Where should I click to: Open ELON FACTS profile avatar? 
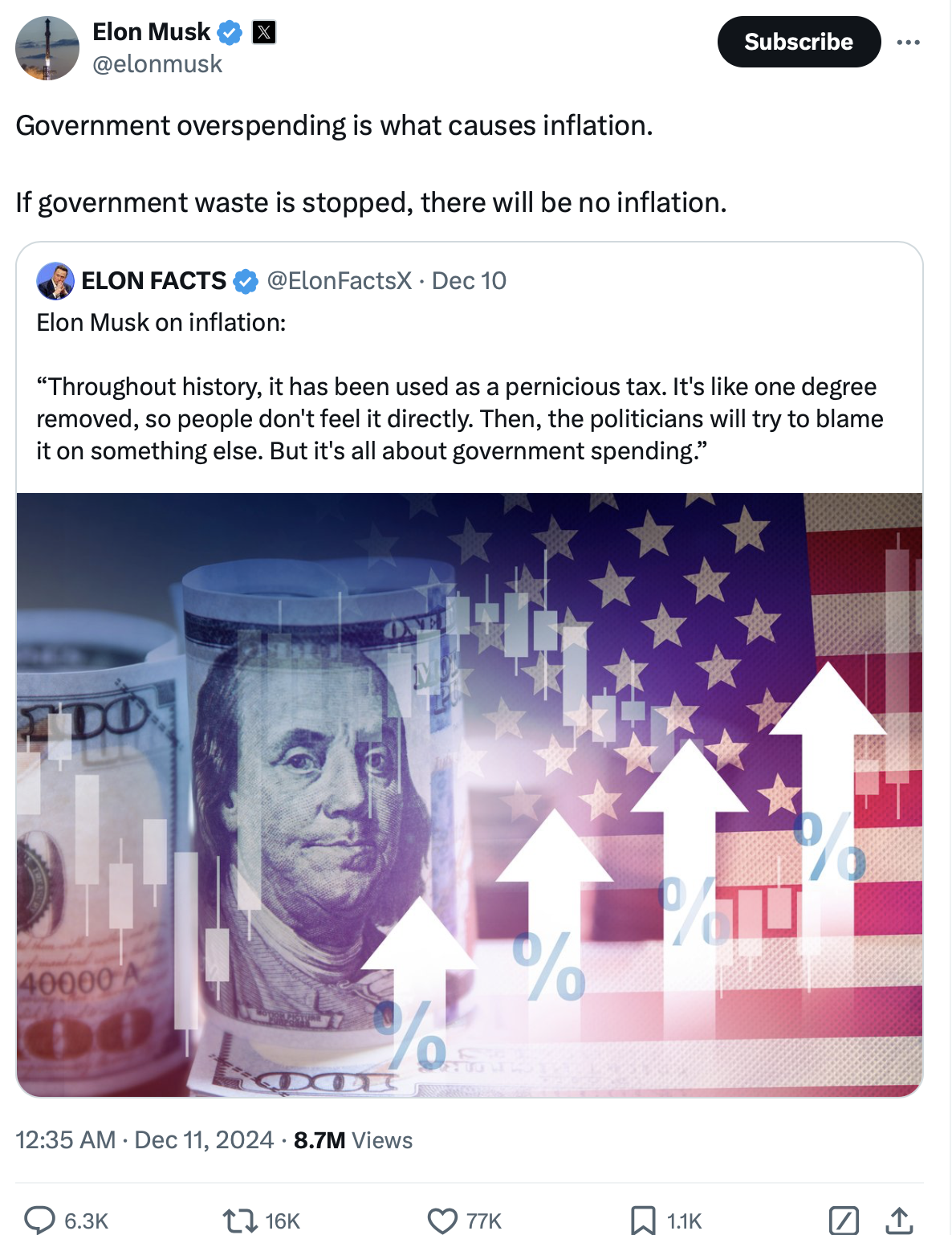[x=55, y=281]
